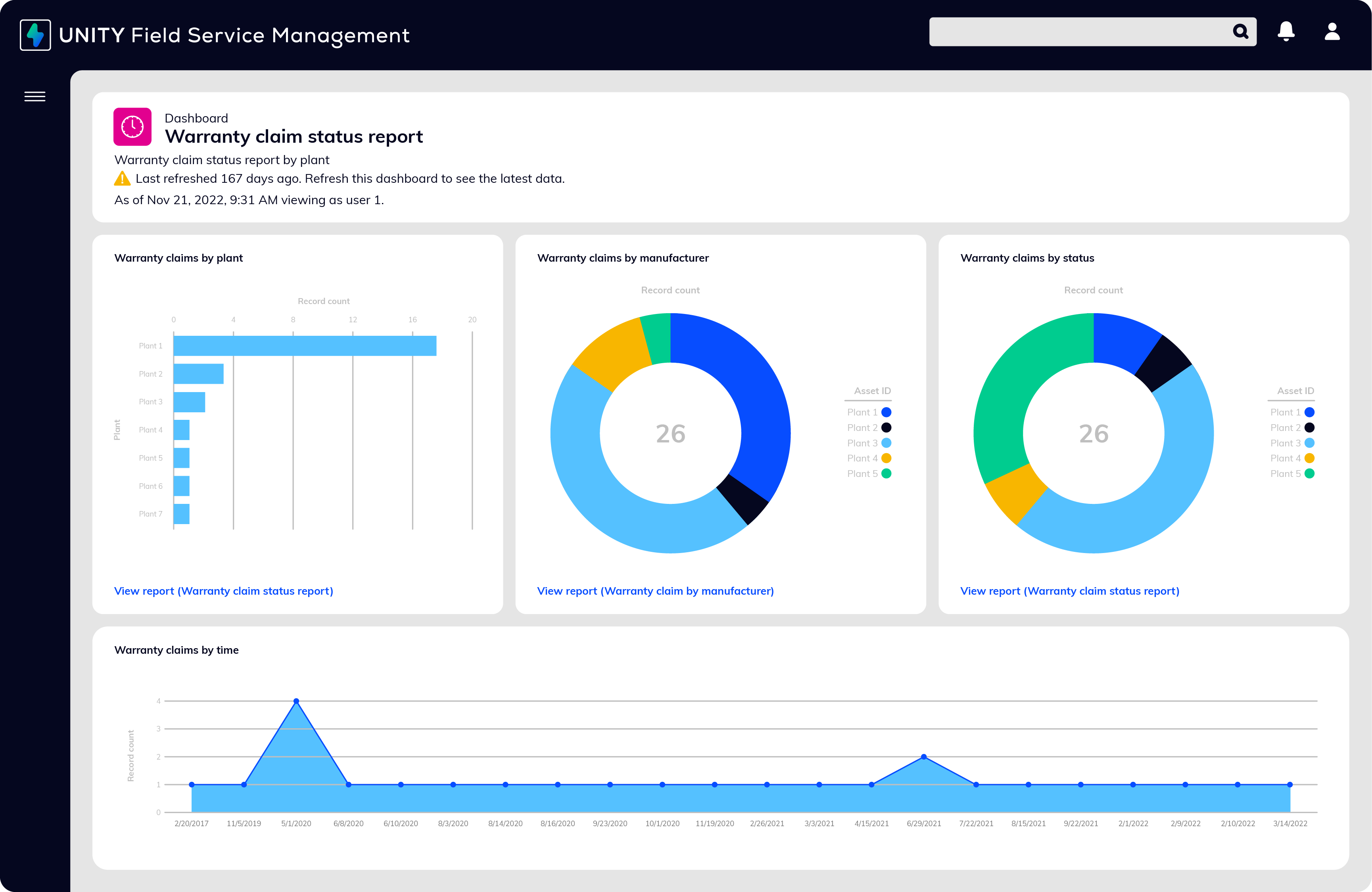Open notifications via the bell icon

1286,32
